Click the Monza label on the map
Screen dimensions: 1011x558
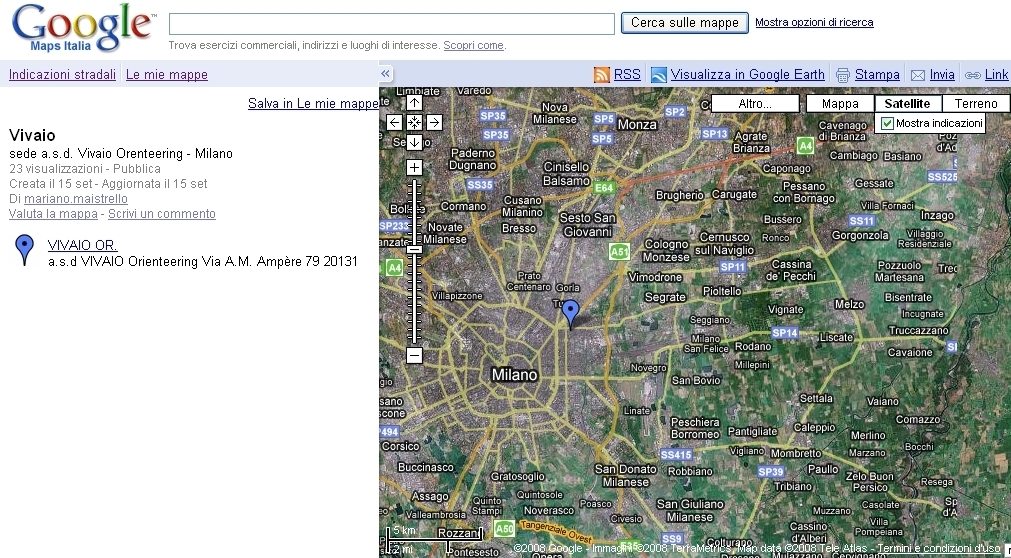637,124
